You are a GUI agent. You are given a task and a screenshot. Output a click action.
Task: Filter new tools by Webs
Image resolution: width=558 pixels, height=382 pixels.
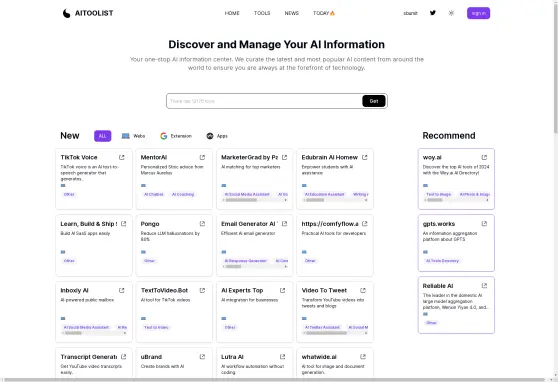point(133,136)
